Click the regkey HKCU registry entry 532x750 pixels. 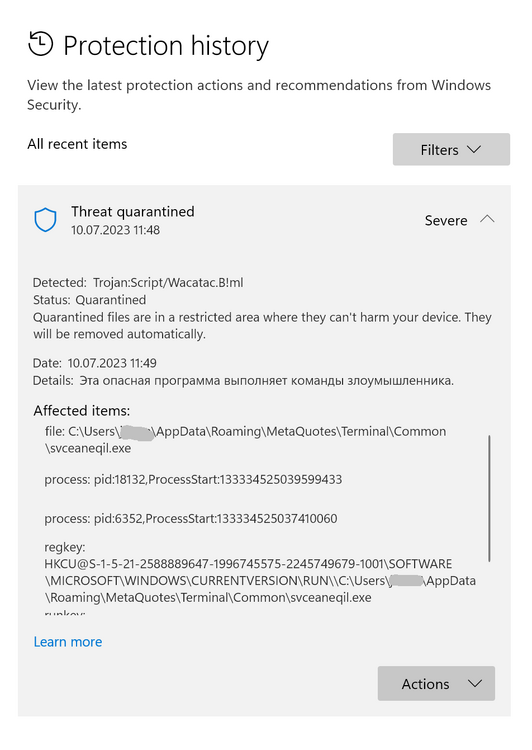(260, 573)
